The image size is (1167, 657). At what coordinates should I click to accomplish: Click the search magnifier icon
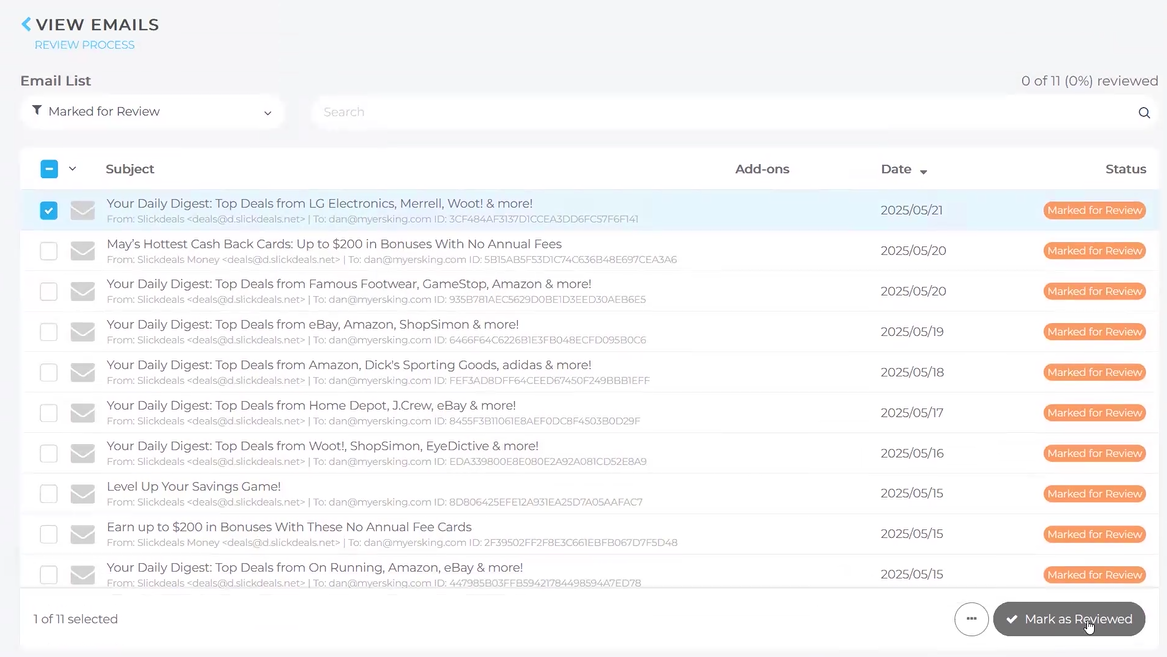click(x=1144, y=113)
